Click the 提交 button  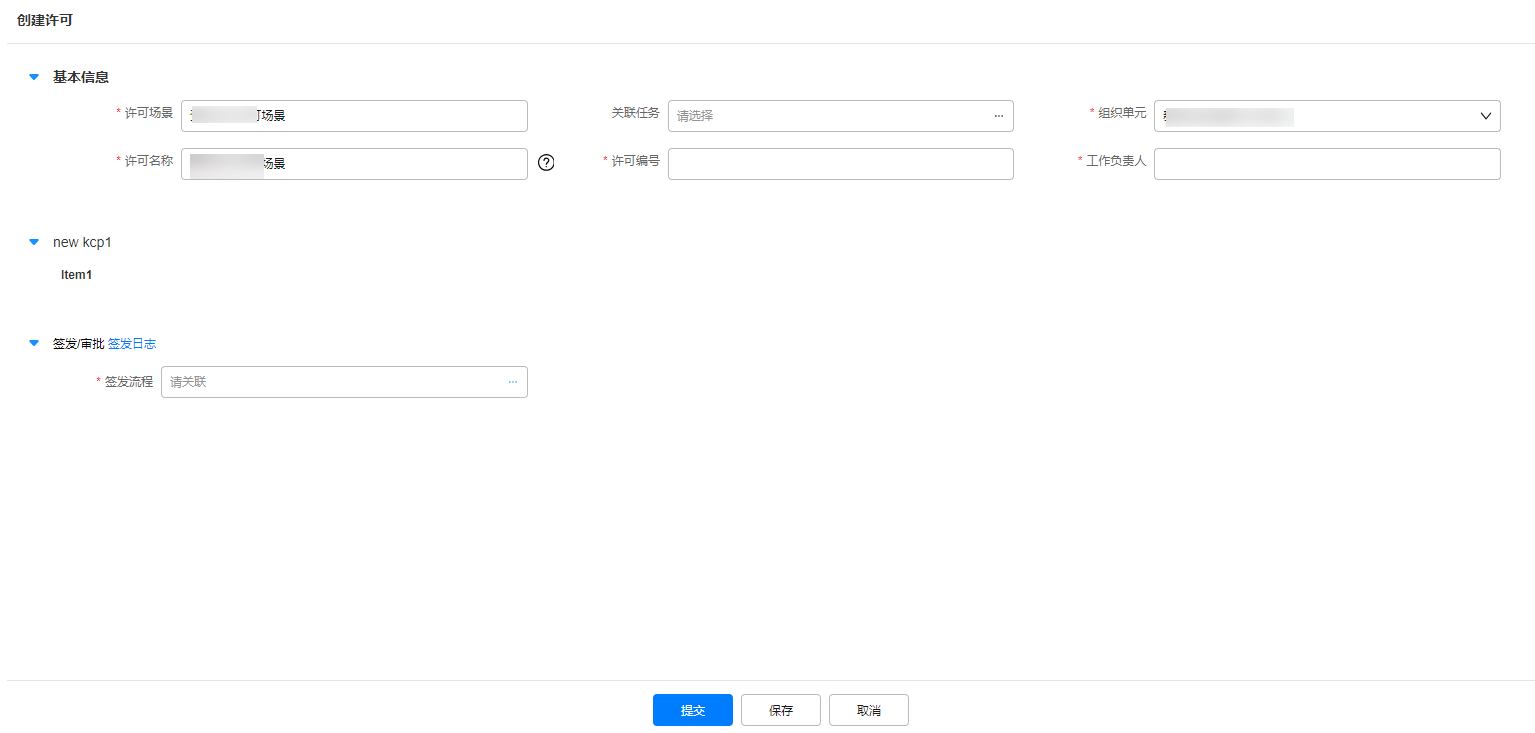click(x=693, y=710)
